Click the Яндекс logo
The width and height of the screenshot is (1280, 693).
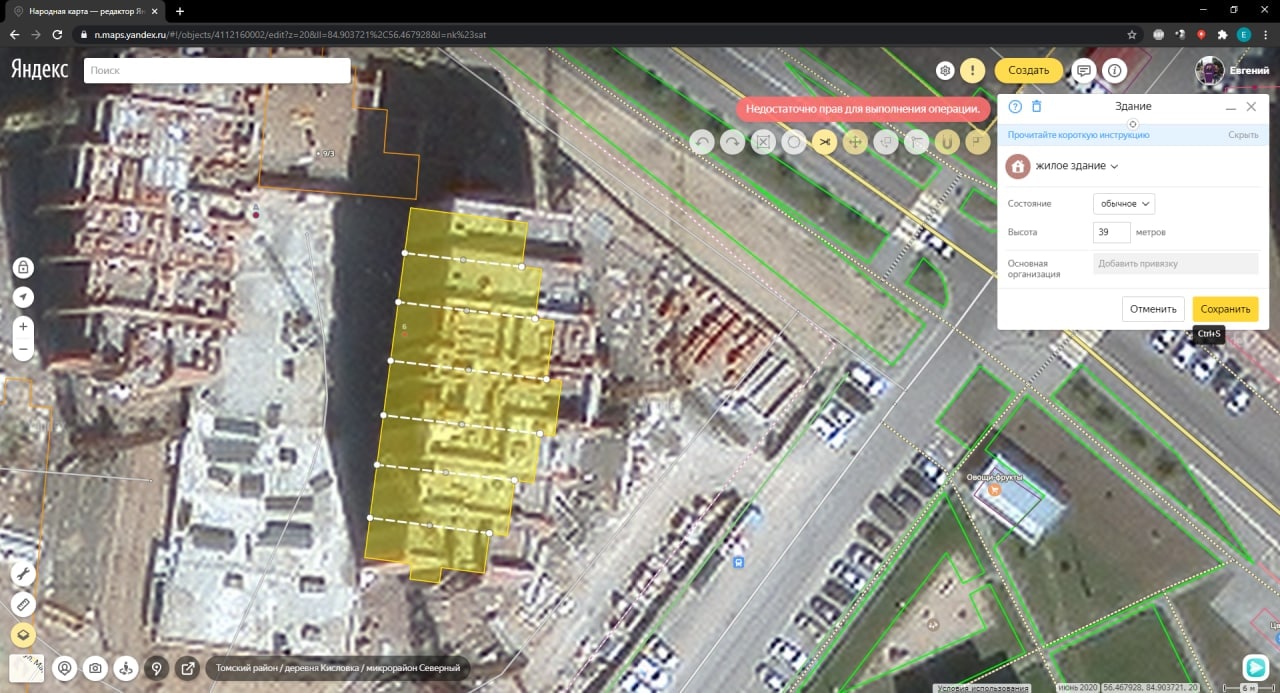[x=40, y=69]
